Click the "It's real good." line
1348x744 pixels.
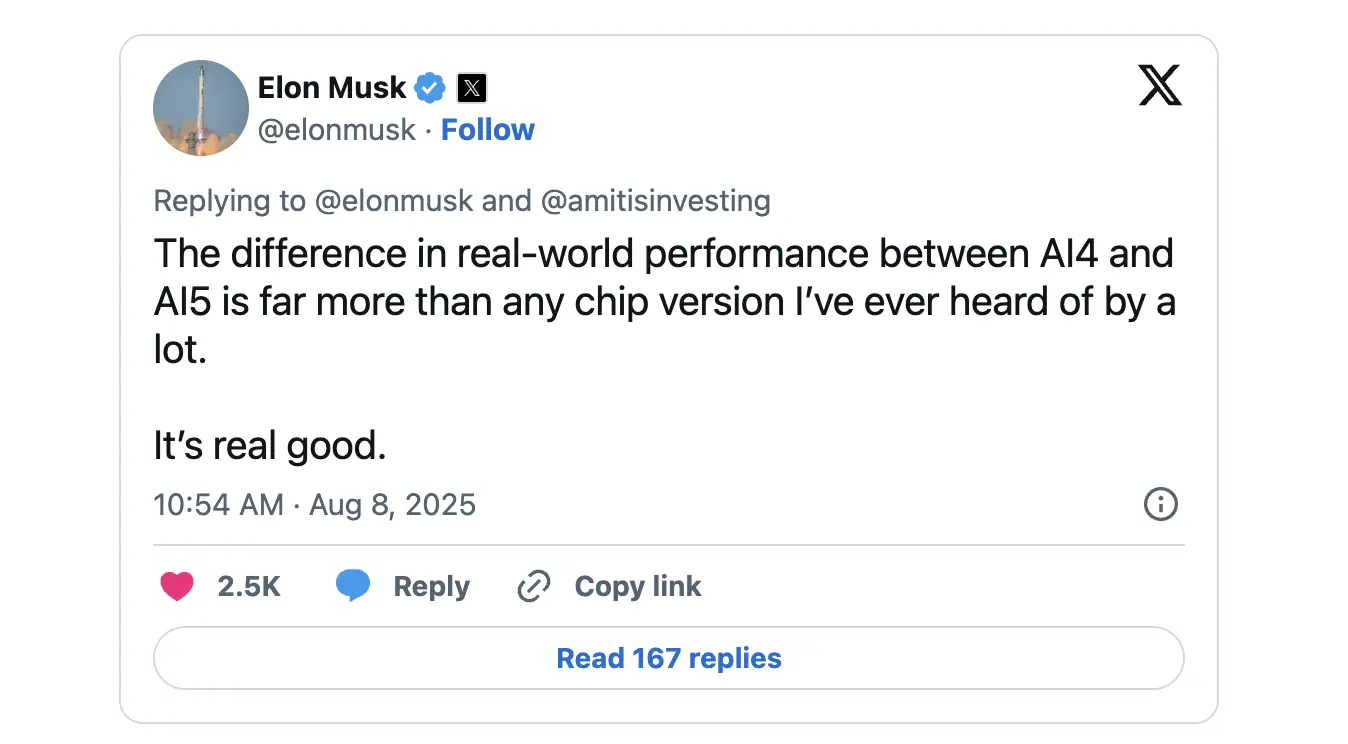pyautogui.click(x=270, y=446)
